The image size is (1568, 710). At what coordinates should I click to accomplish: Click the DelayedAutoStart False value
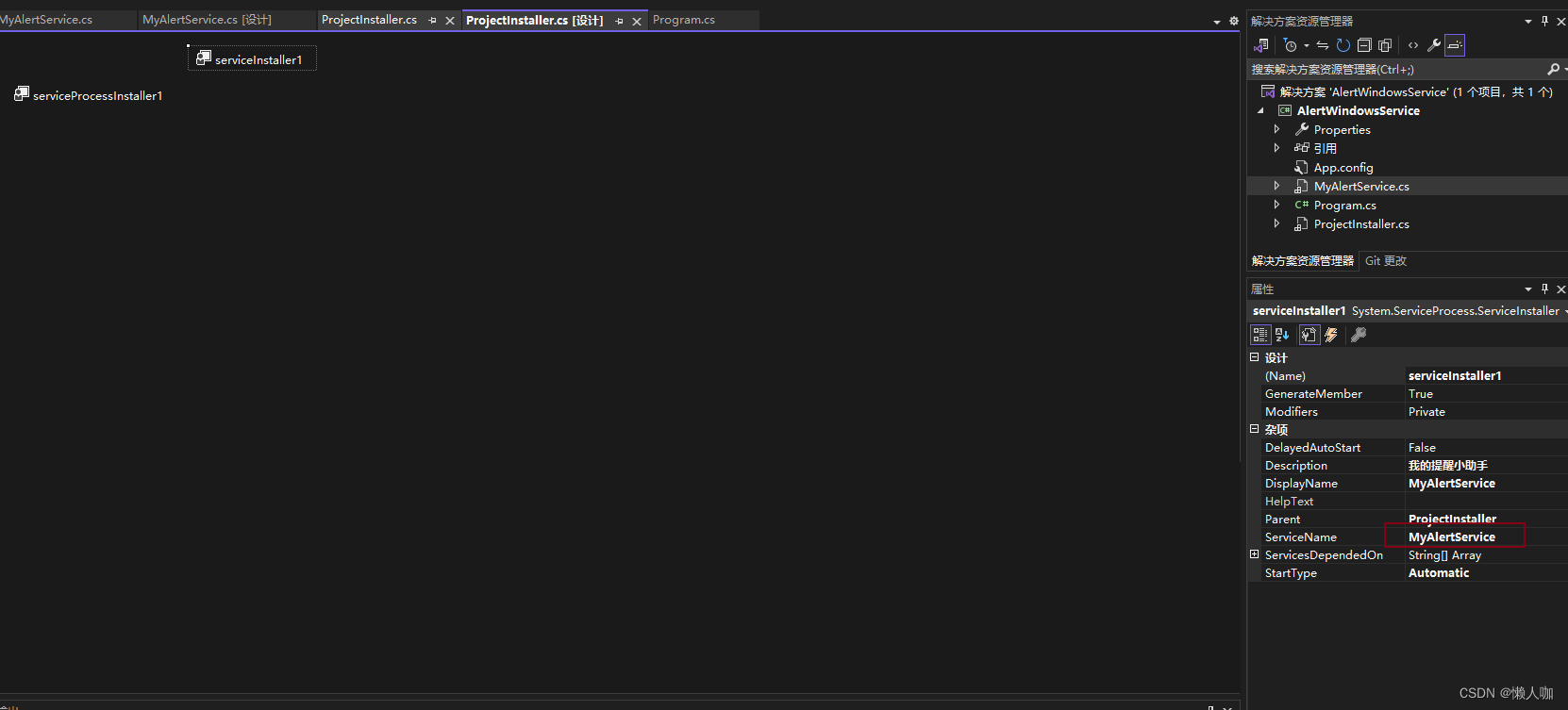pos(1486,447)
